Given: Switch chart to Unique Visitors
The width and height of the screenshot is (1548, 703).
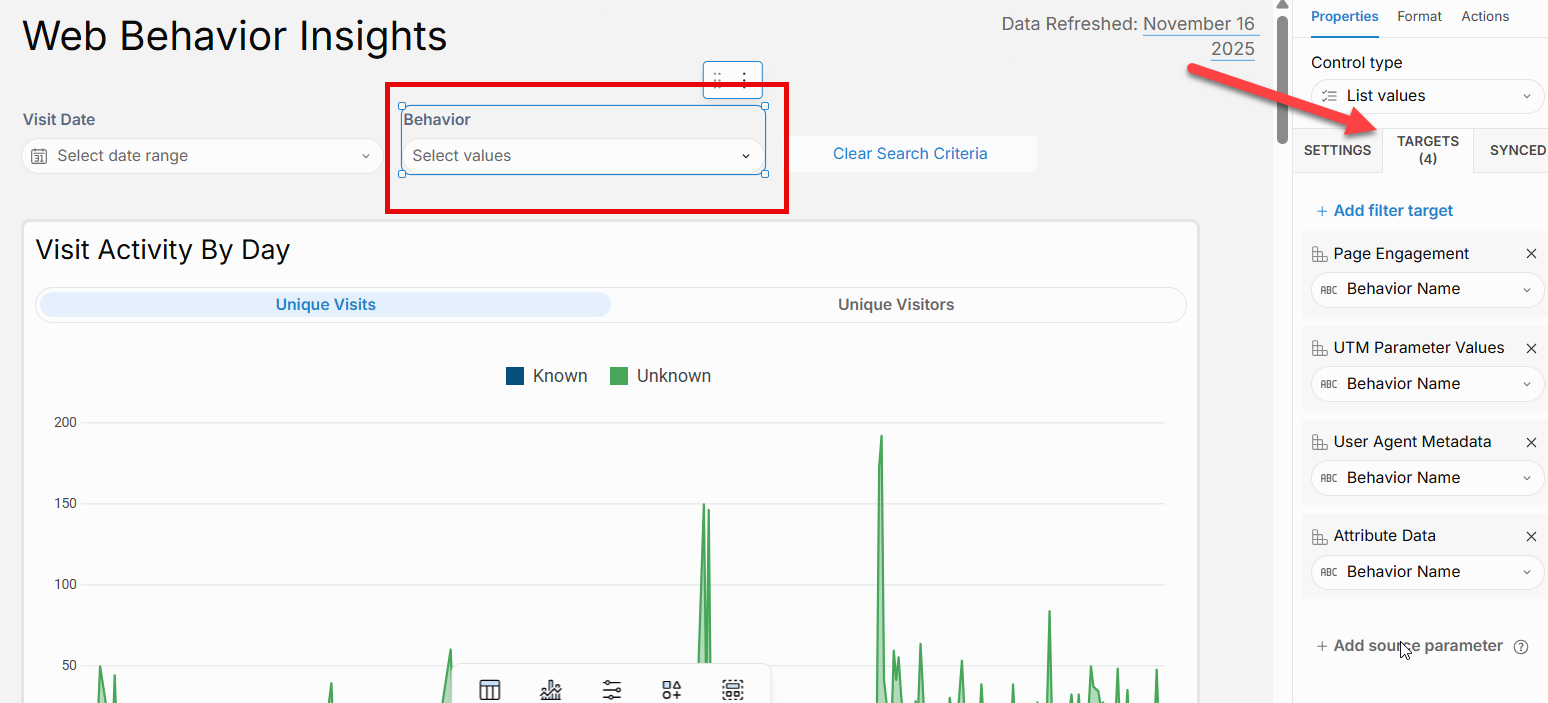Looking at the screenshot, I should point(895,305).
